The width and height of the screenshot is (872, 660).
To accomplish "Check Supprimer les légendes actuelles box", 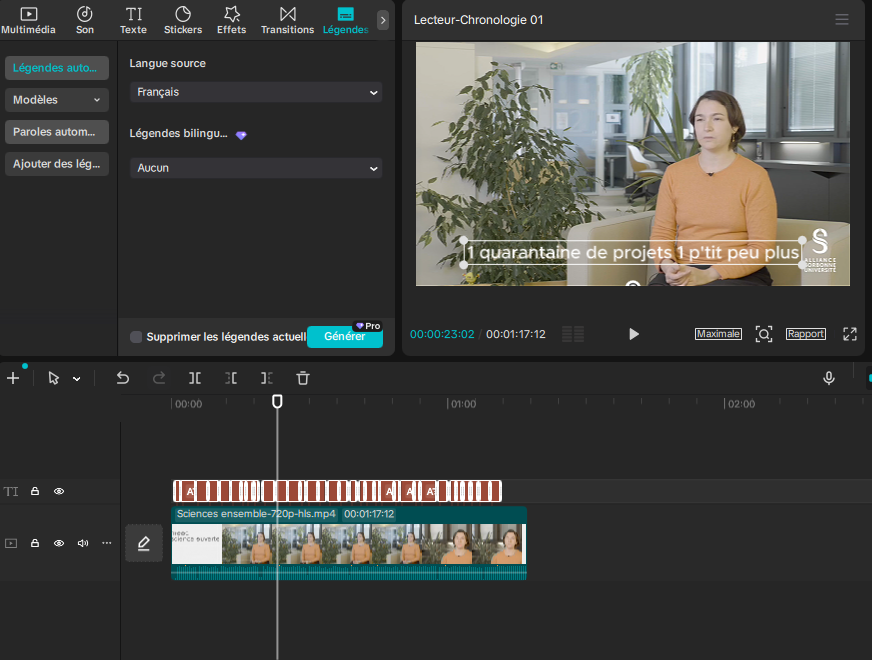I will point(136,337).
